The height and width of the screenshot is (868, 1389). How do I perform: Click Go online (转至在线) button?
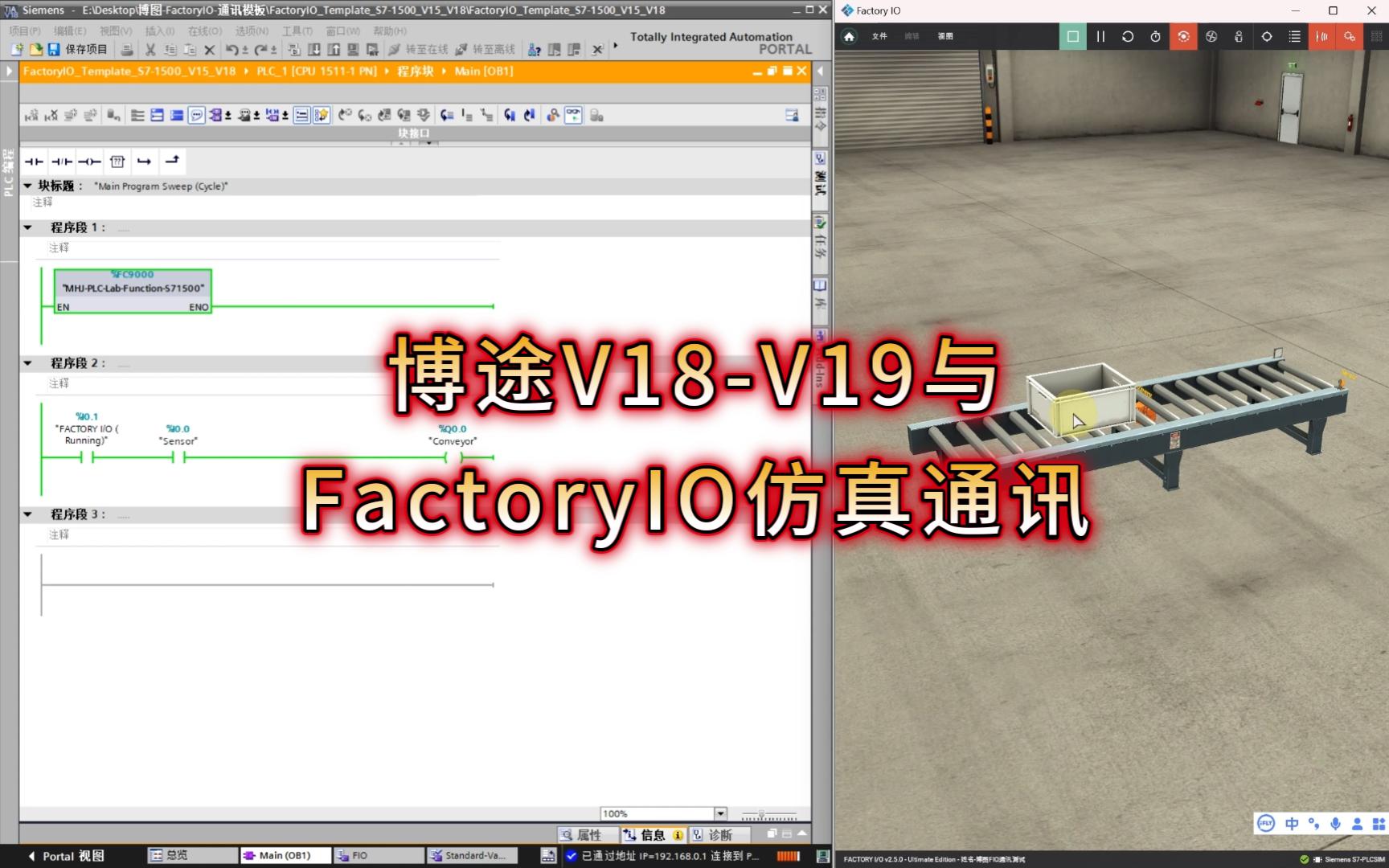(x=418, y=50)
